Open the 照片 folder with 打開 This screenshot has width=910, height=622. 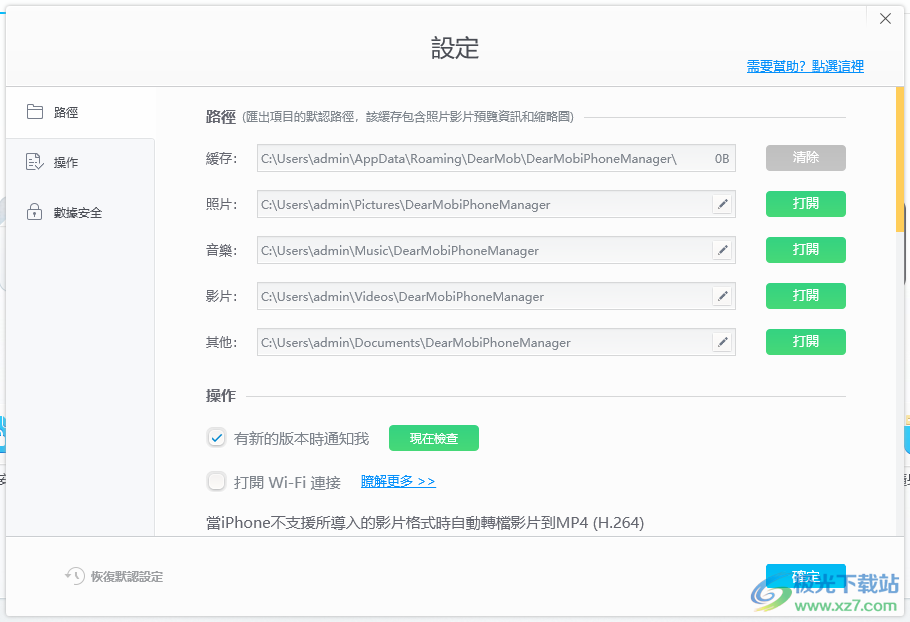[x=806, y=204]
